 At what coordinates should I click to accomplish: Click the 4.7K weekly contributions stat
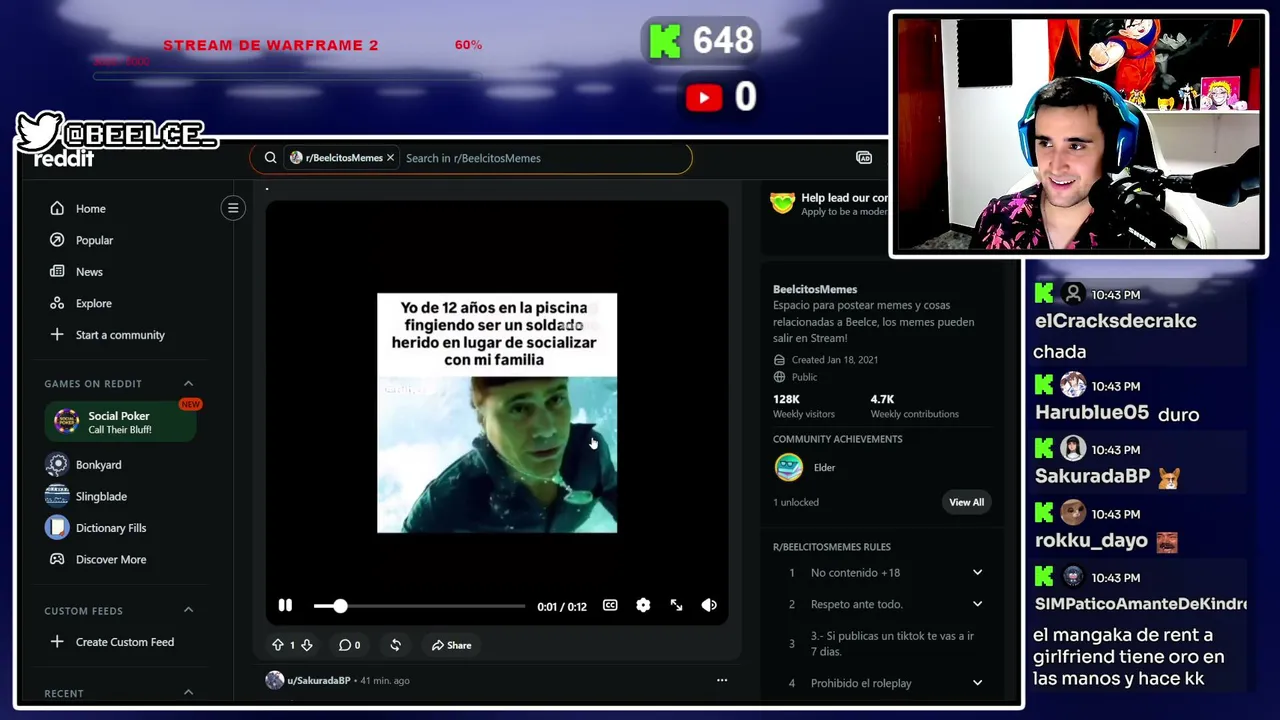click(x=915, y=406)
